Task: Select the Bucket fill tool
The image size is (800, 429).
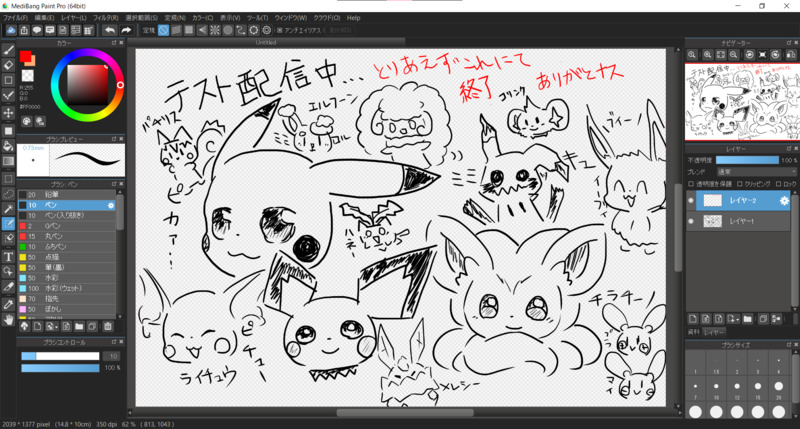Action: (8, 146)
